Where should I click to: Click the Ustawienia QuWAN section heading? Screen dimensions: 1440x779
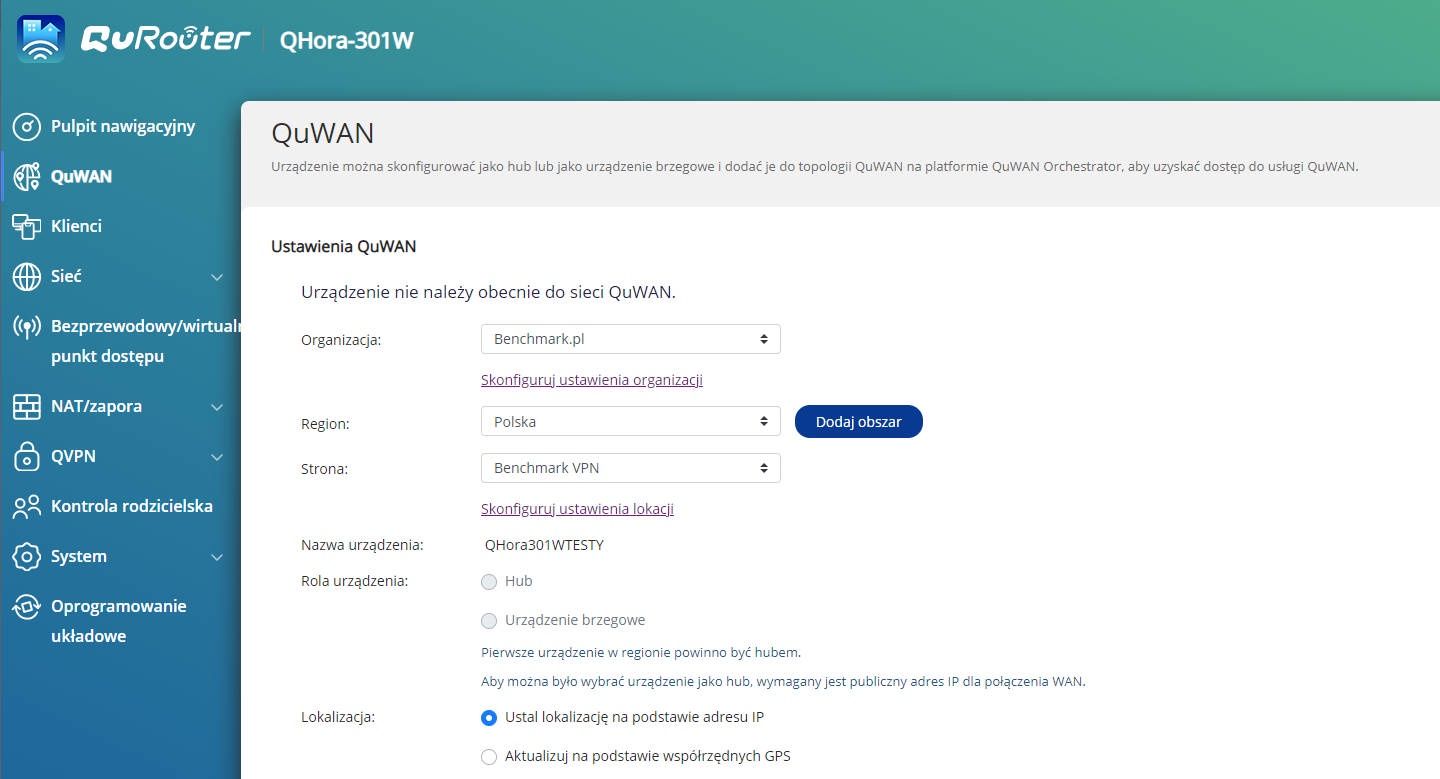pos(343,246)
